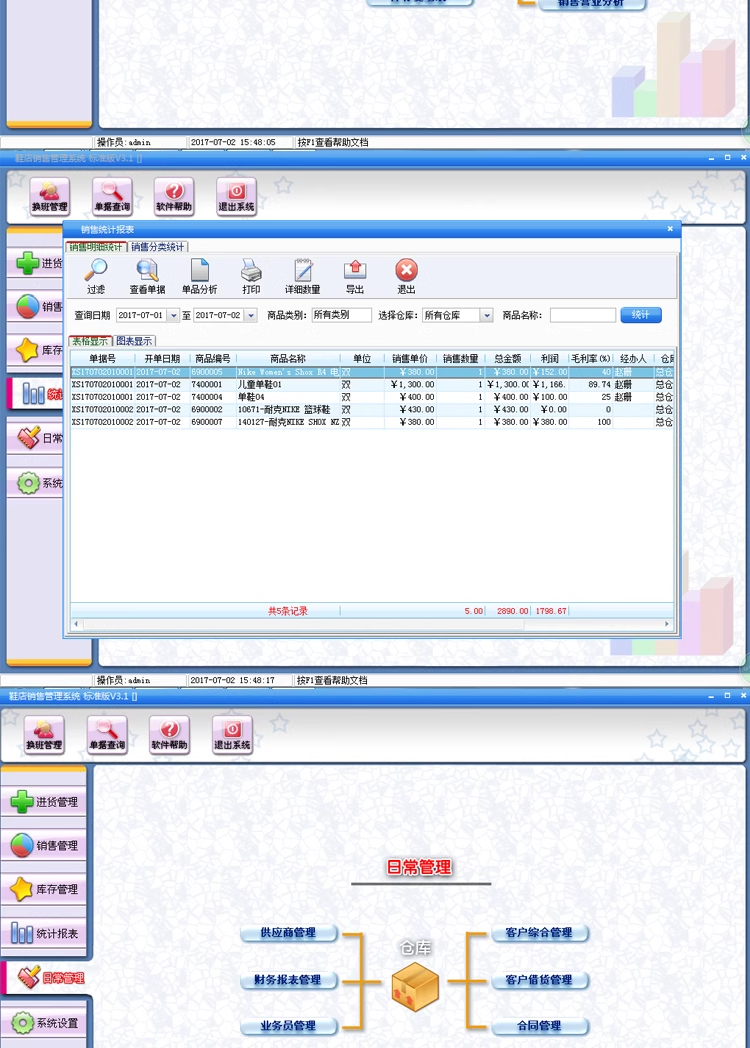Open 业务员管理
This screenshot has height=1048, width=750.
[x=288, y=1025]
